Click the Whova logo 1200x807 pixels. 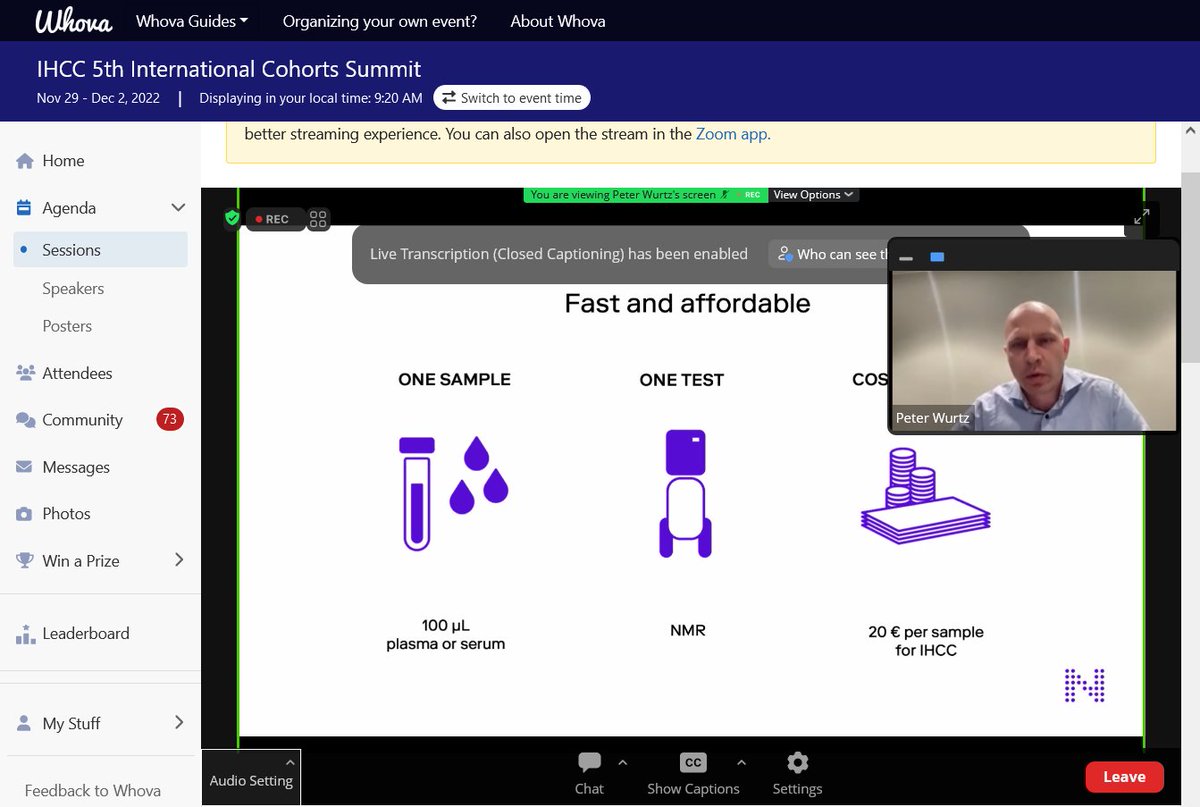coord(75,20)
